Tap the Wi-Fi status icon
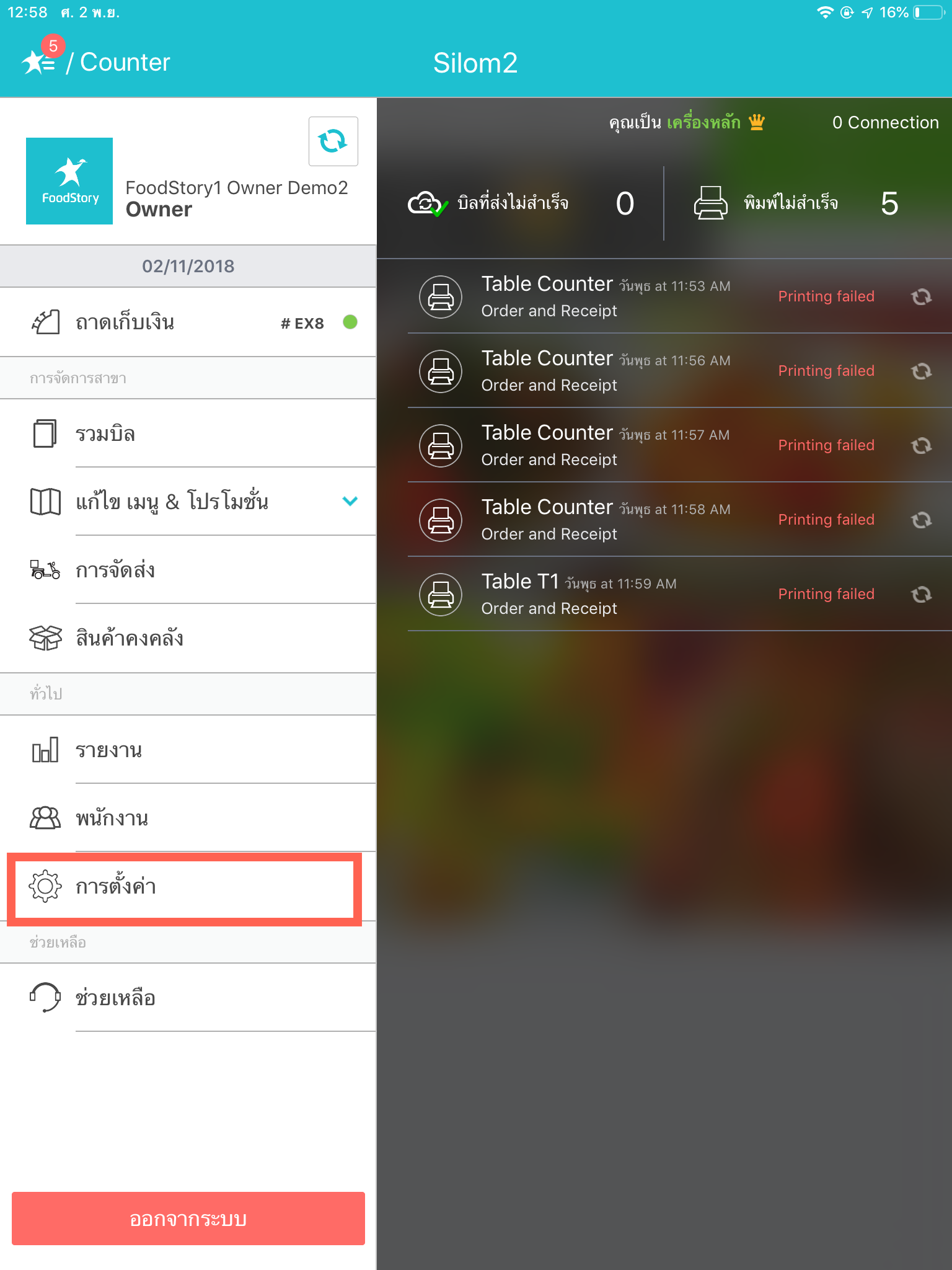The image size is (952, 1270). point(825,12)
